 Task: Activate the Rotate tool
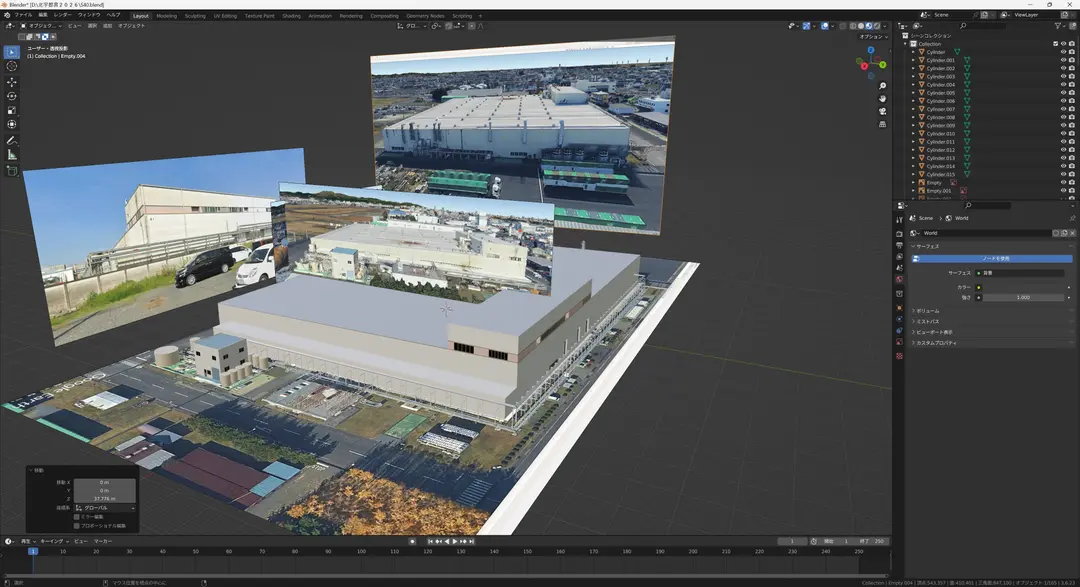point(12,96)
